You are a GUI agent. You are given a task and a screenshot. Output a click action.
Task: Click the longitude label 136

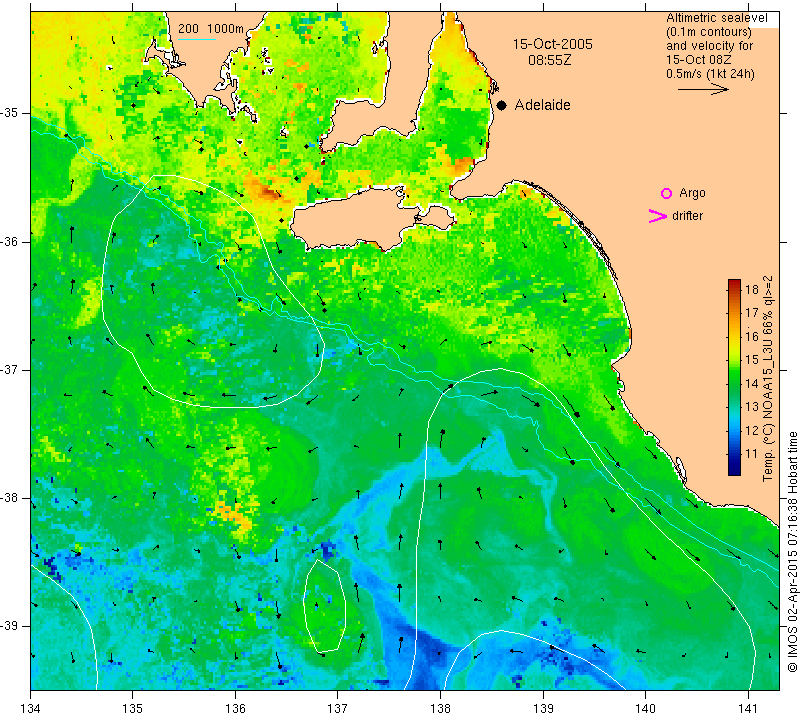click(x=235, y=708)
